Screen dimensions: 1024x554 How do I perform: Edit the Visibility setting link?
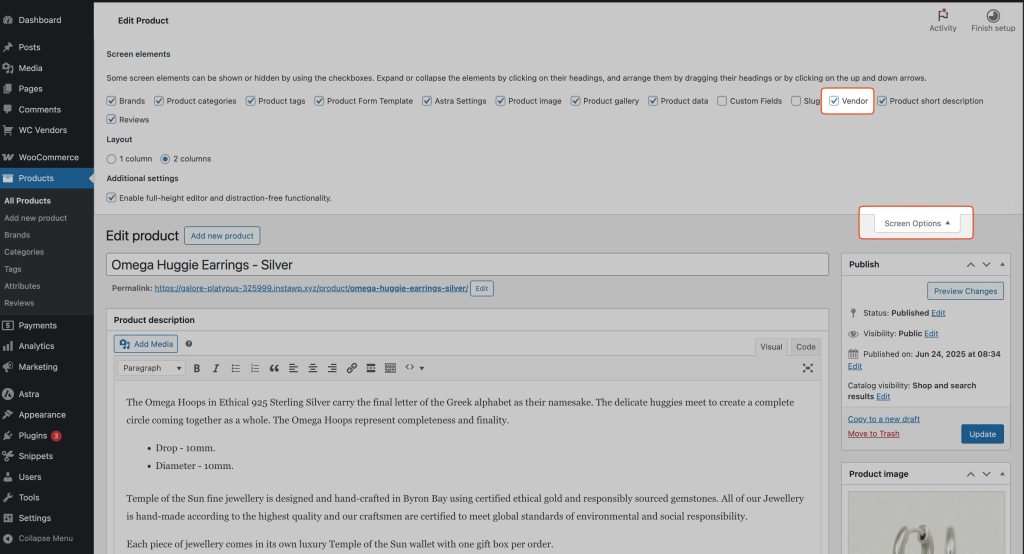click(931, 333)
